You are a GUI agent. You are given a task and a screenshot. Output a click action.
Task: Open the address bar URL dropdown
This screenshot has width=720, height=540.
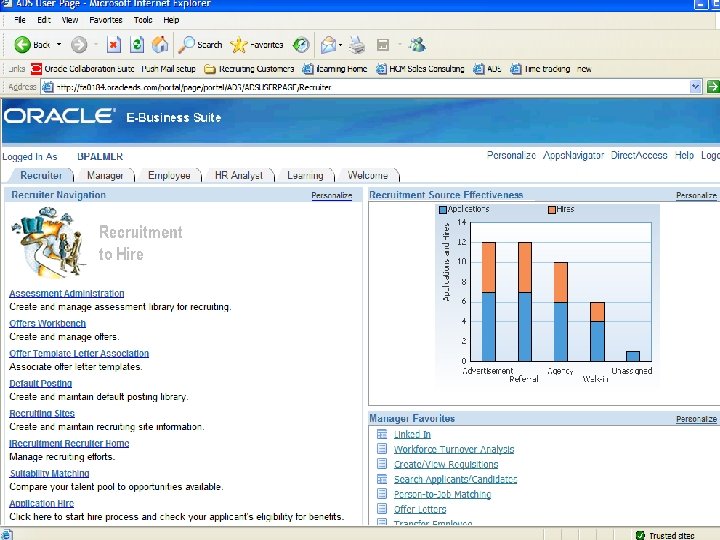(x=696, y=86)
